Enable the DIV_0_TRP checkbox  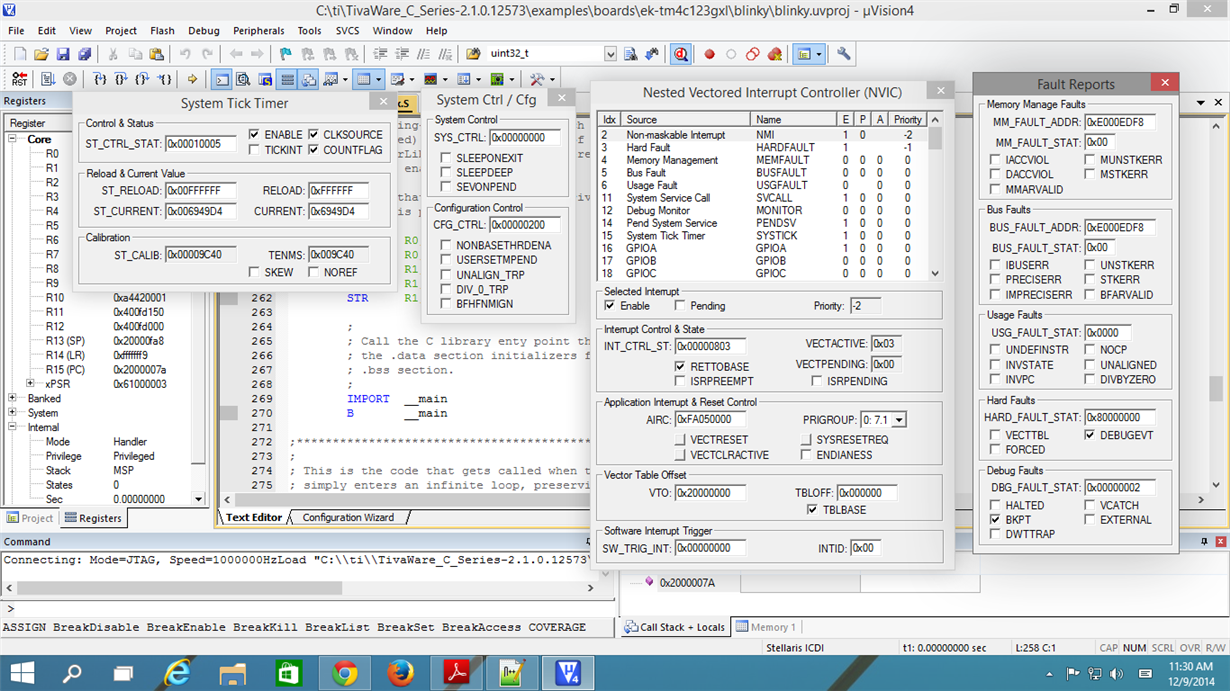[446, 289]
